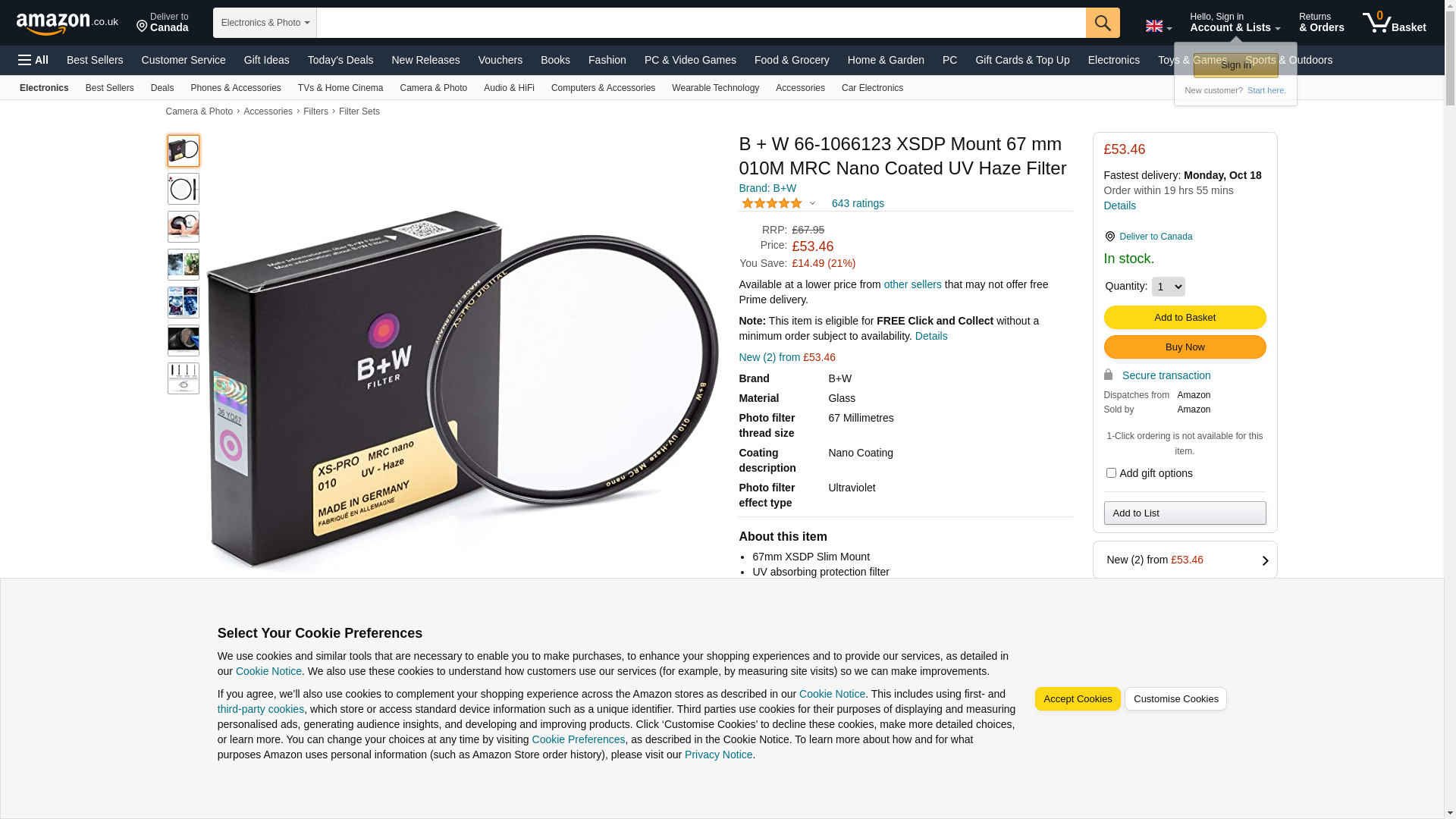The image size is (1456, 819).
Task: Expand the Add to List dropdown
Action: pyautogui.click(x=1185, y=513)
